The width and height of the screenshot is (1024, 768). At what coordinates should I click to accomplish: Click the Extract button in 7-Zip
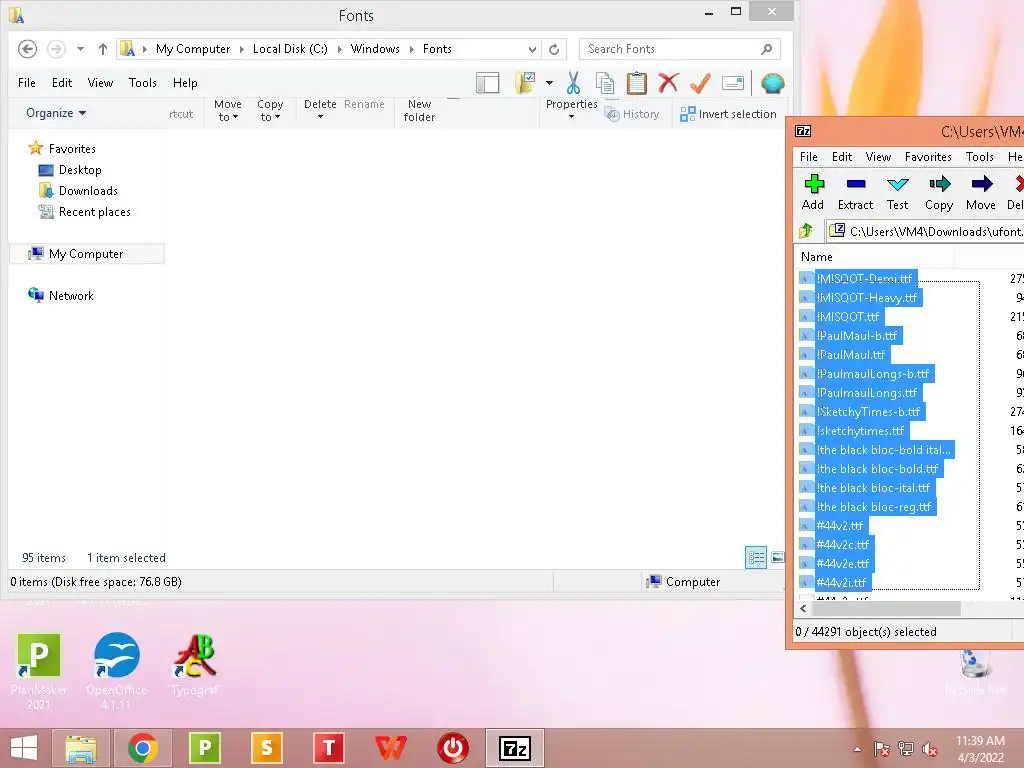pos(856,193)
